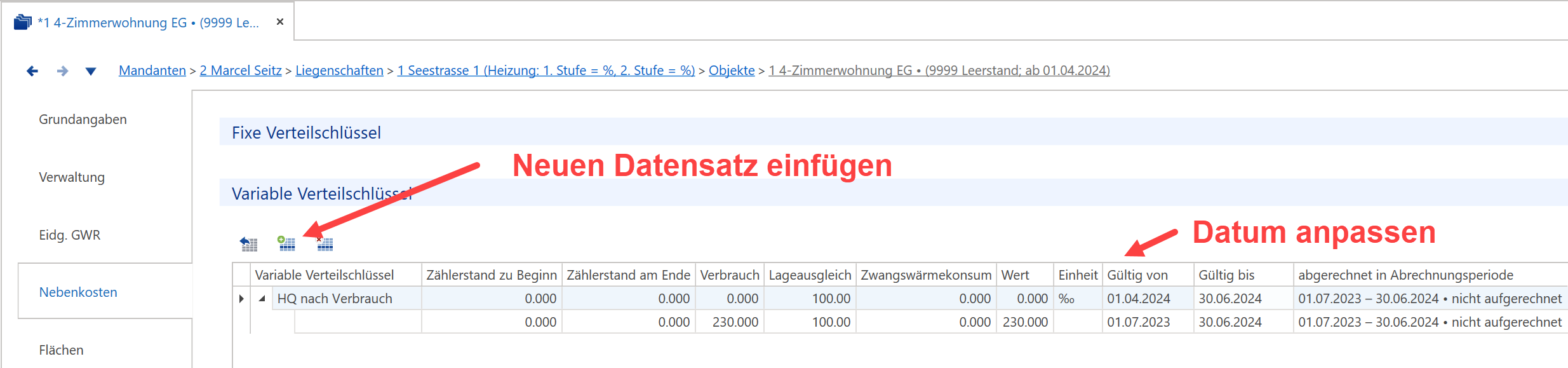Image resolution: width=1568 pixels, height=368 pixels.
Task: Click Gültig bis cell in the 01.07.2023 row
Action: (1243, 322)
